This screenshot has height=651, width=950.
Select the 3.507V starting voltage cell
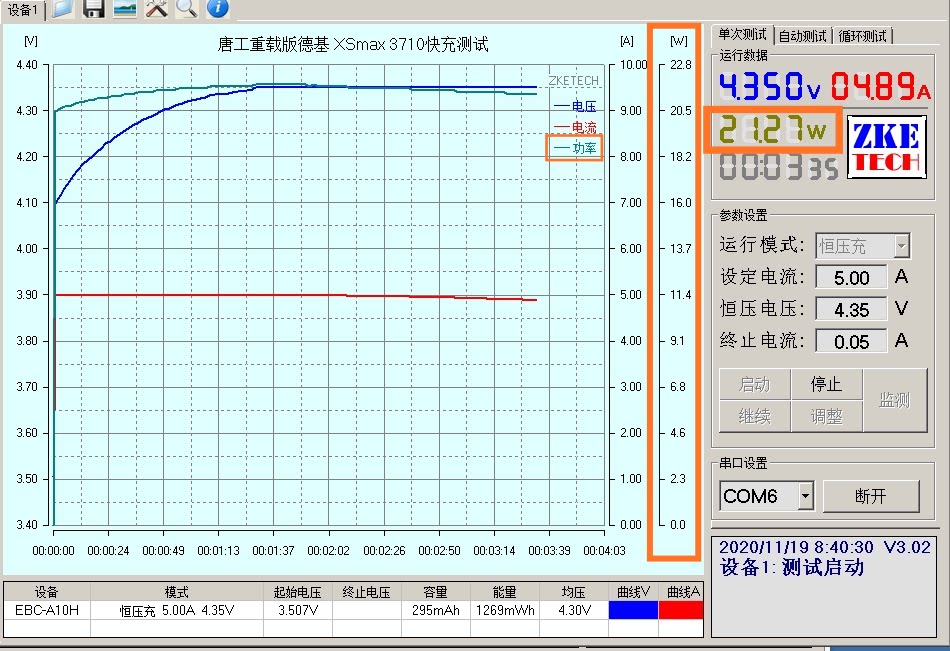coord(297,610)
